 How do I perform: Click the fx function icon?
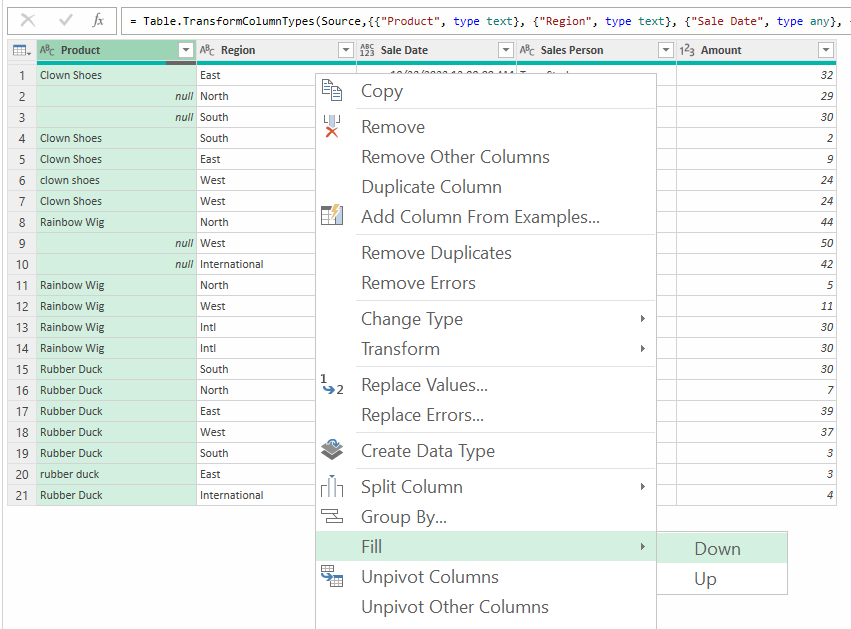98,20
